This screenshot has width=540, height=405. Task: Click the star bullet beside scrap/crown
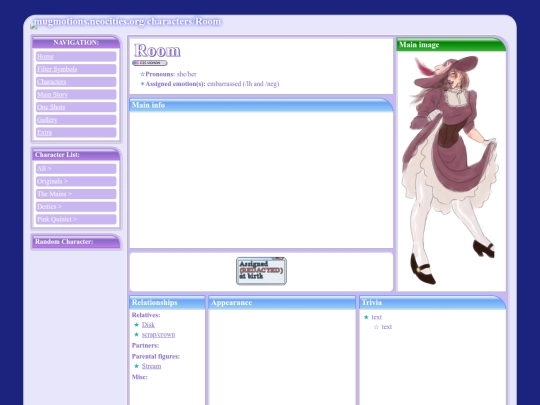coord(136,334)
